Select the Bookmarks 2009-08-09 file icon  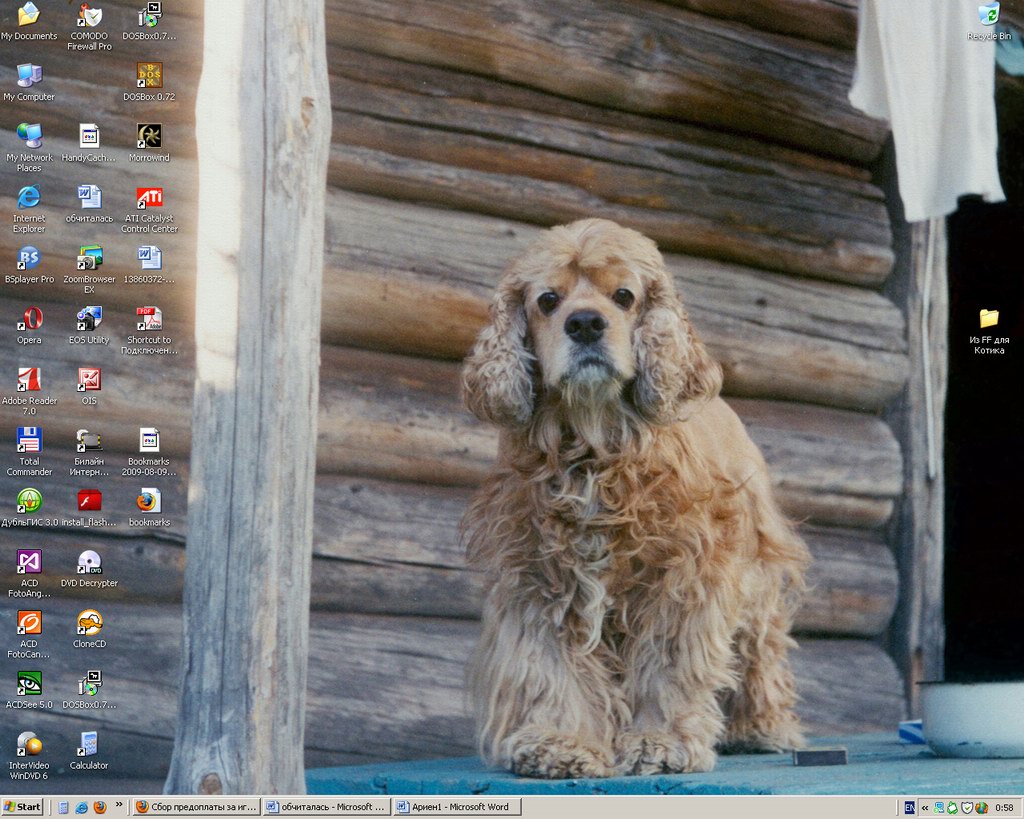[x=149, y=452]
